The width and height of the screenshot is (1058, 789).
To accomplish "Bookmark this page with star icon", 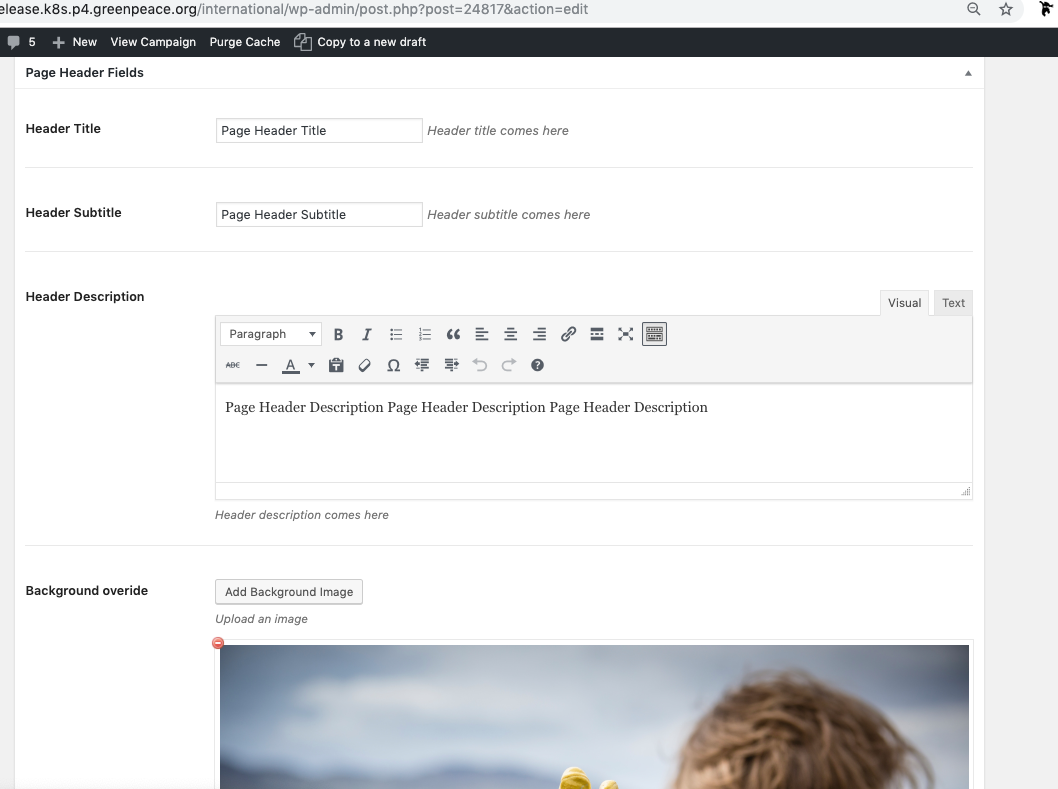I will (1006, 9).
